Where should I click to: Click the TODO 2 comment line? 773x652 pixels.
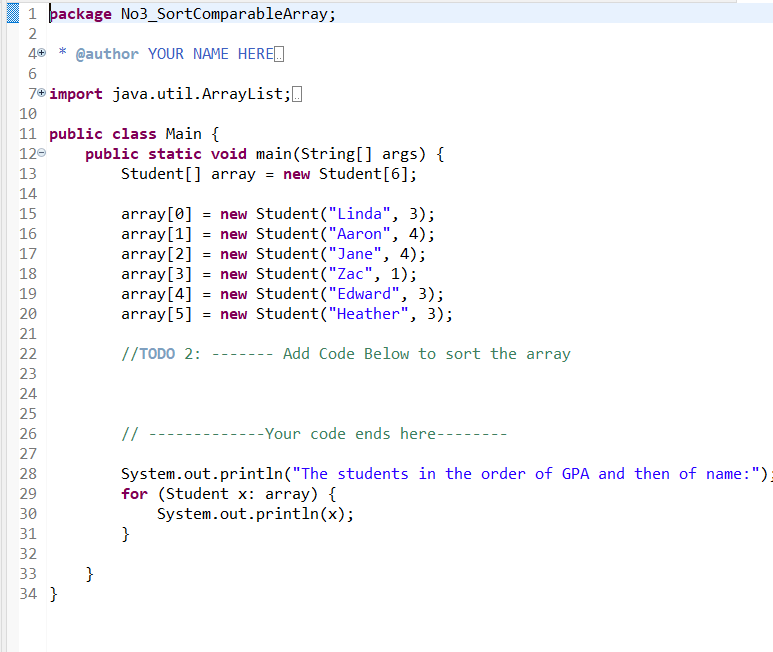[346, 354]
